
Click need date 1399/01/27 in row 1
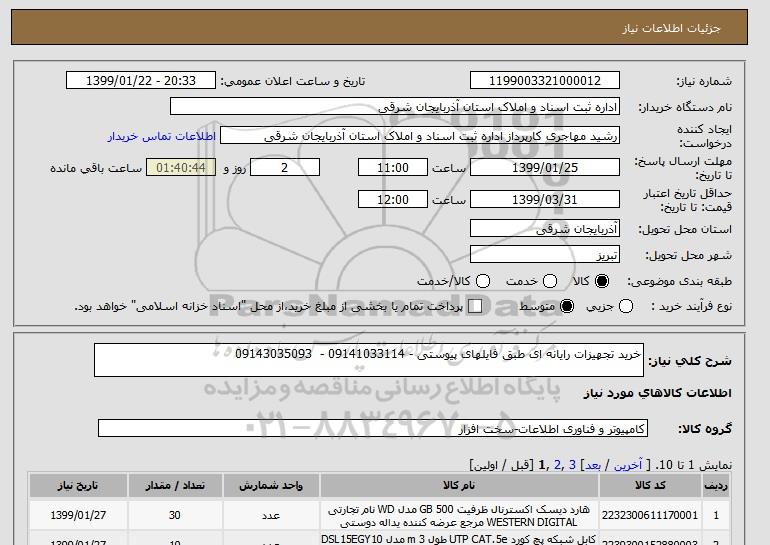(78, 515)
